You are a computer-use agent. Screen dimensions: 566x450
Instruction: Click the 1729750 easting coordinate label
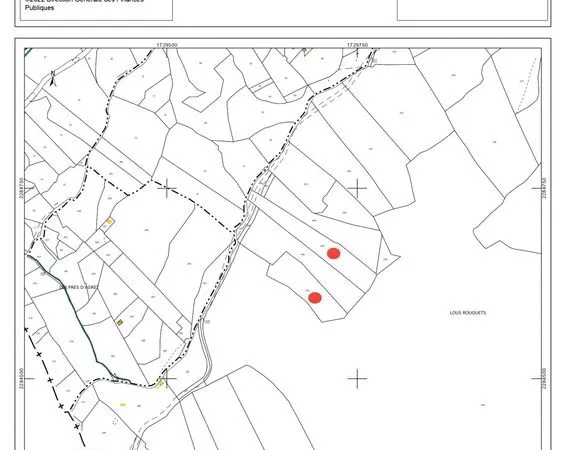357,45
